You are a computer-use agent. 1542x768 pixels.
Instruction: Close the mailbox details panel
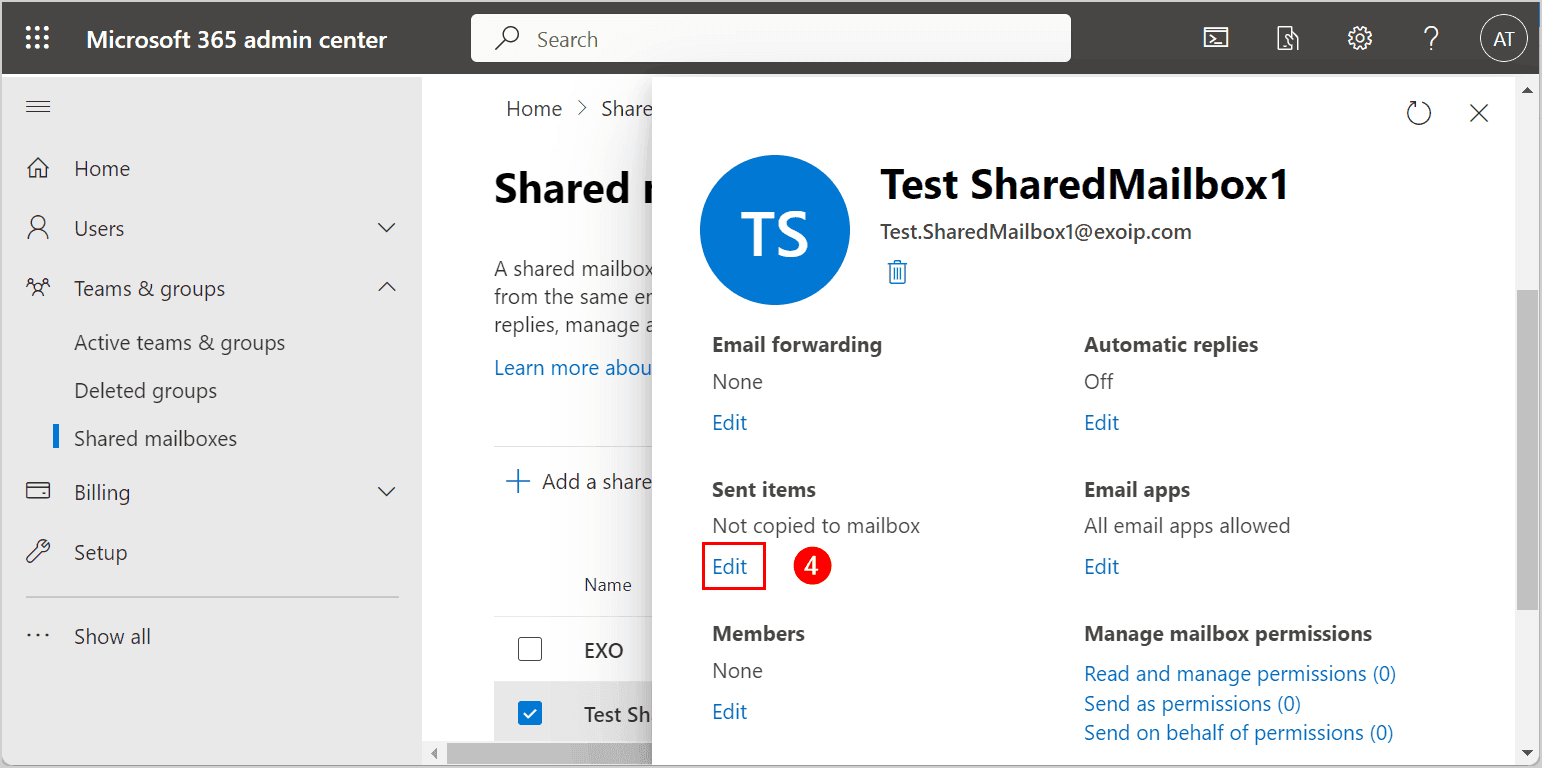[1479, 113]
